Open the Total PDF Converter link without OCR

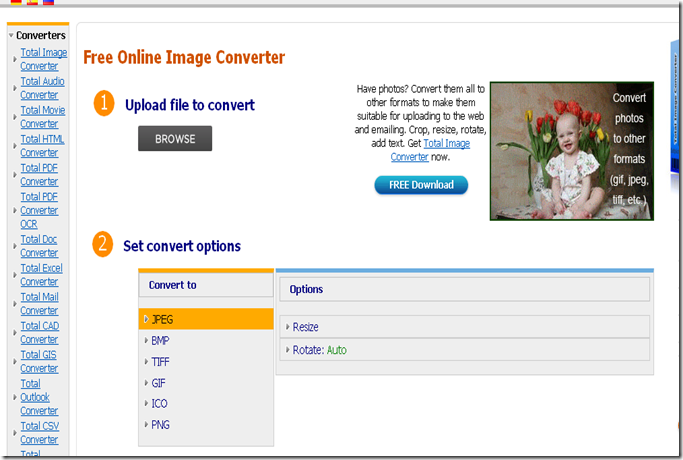(x=39, y=174)
